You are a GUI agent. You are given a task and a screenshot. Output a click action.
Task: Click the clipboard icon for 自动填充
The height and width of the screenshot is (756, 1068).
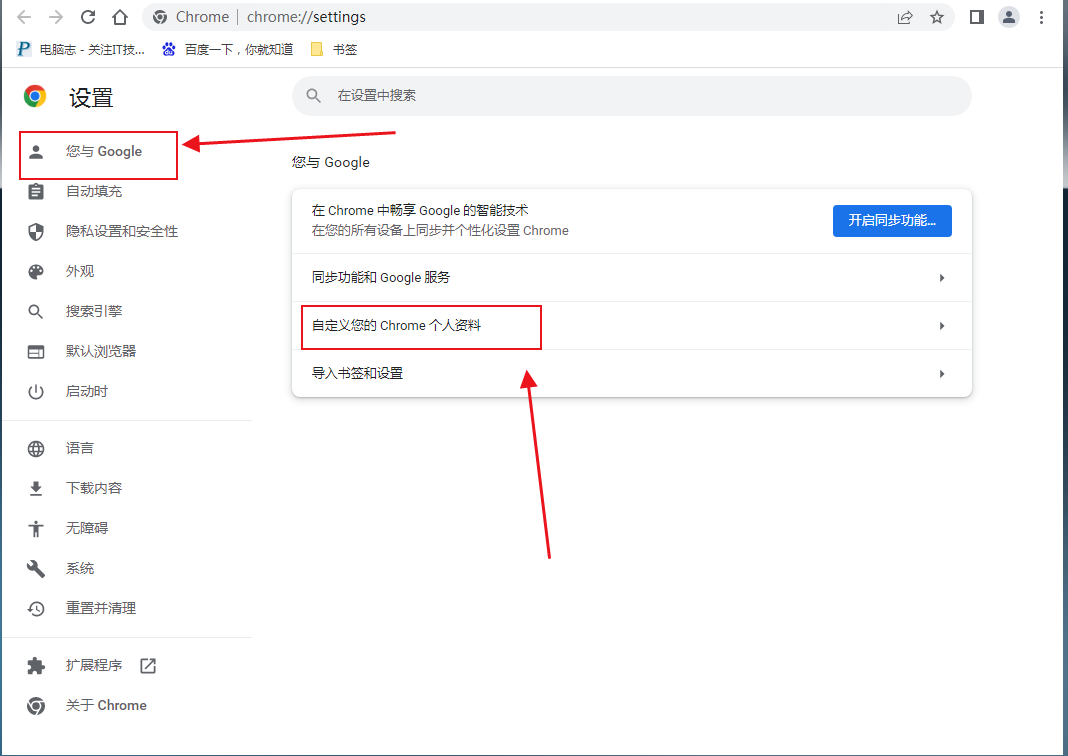36,191
